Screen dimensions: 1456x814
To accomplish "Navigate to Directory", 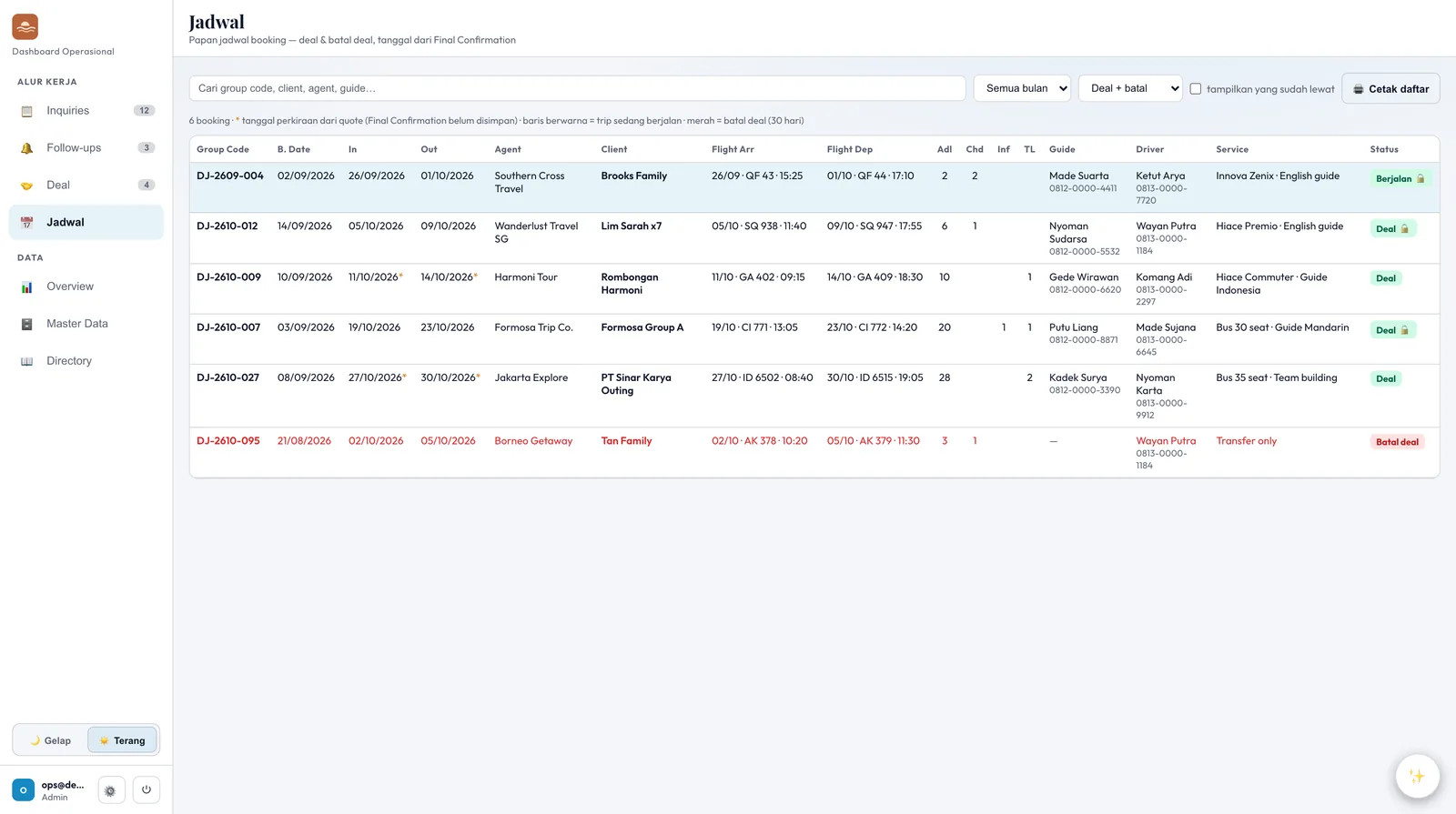I will (x=86, y=361).
